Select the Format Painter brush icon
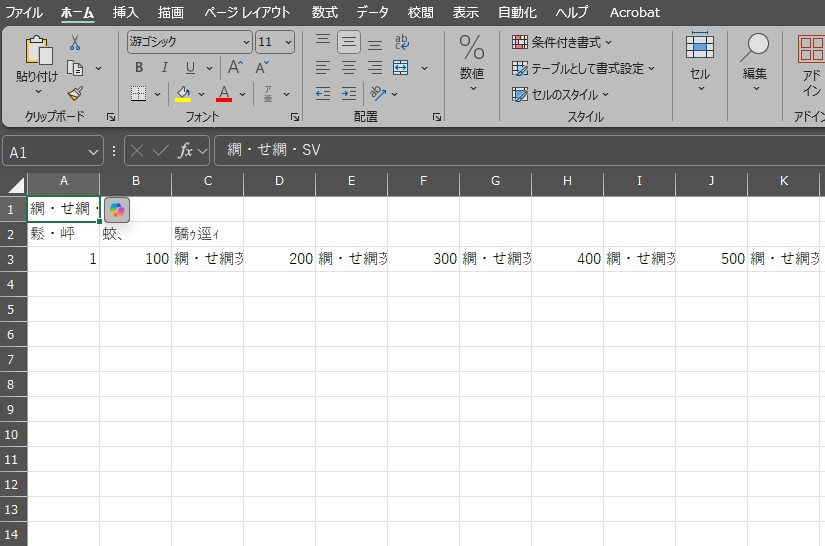Screen dimensions: 825x546 click(75, 94)
